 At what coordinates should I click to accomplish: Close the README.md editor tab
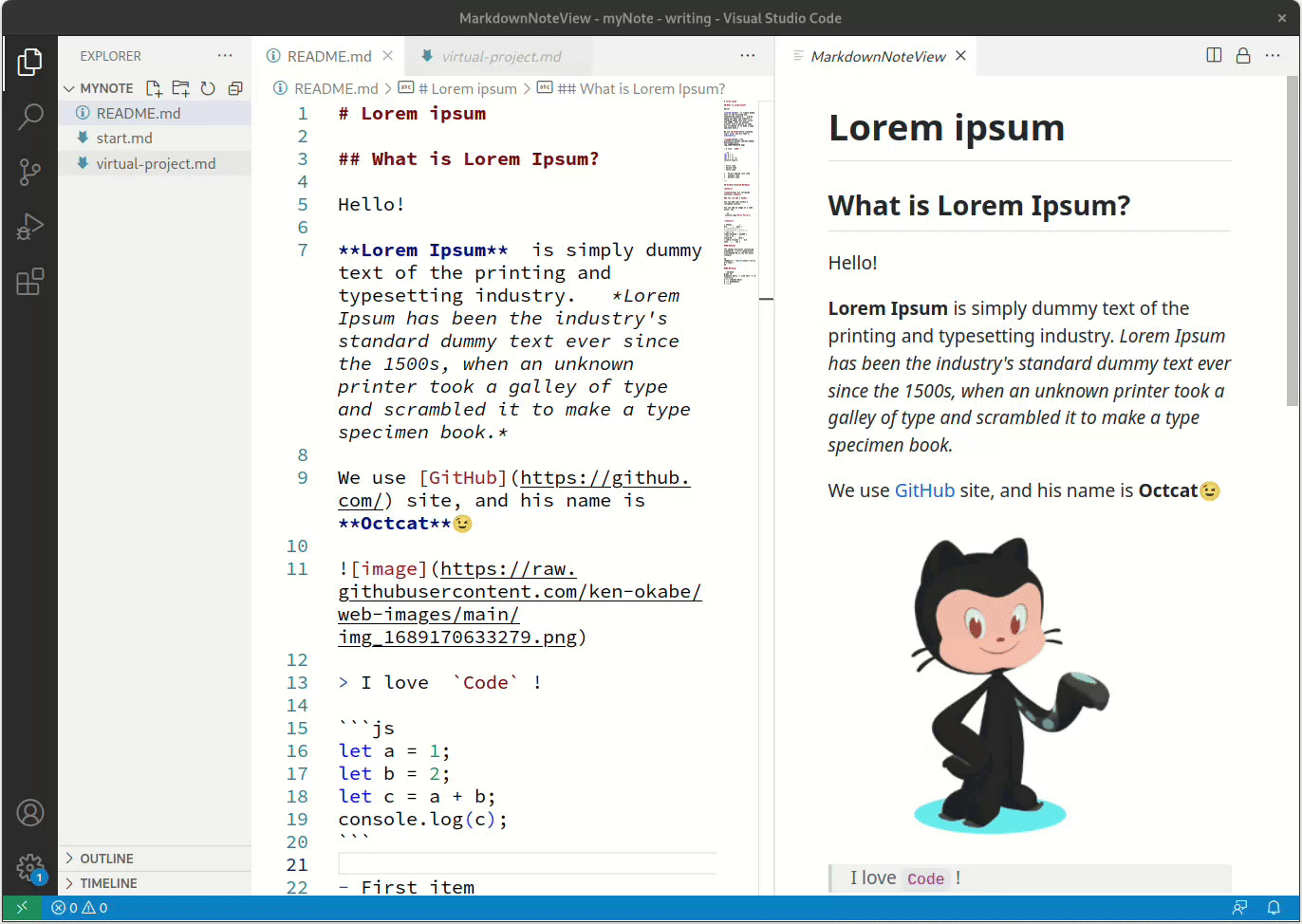click(x=388, y=56)
